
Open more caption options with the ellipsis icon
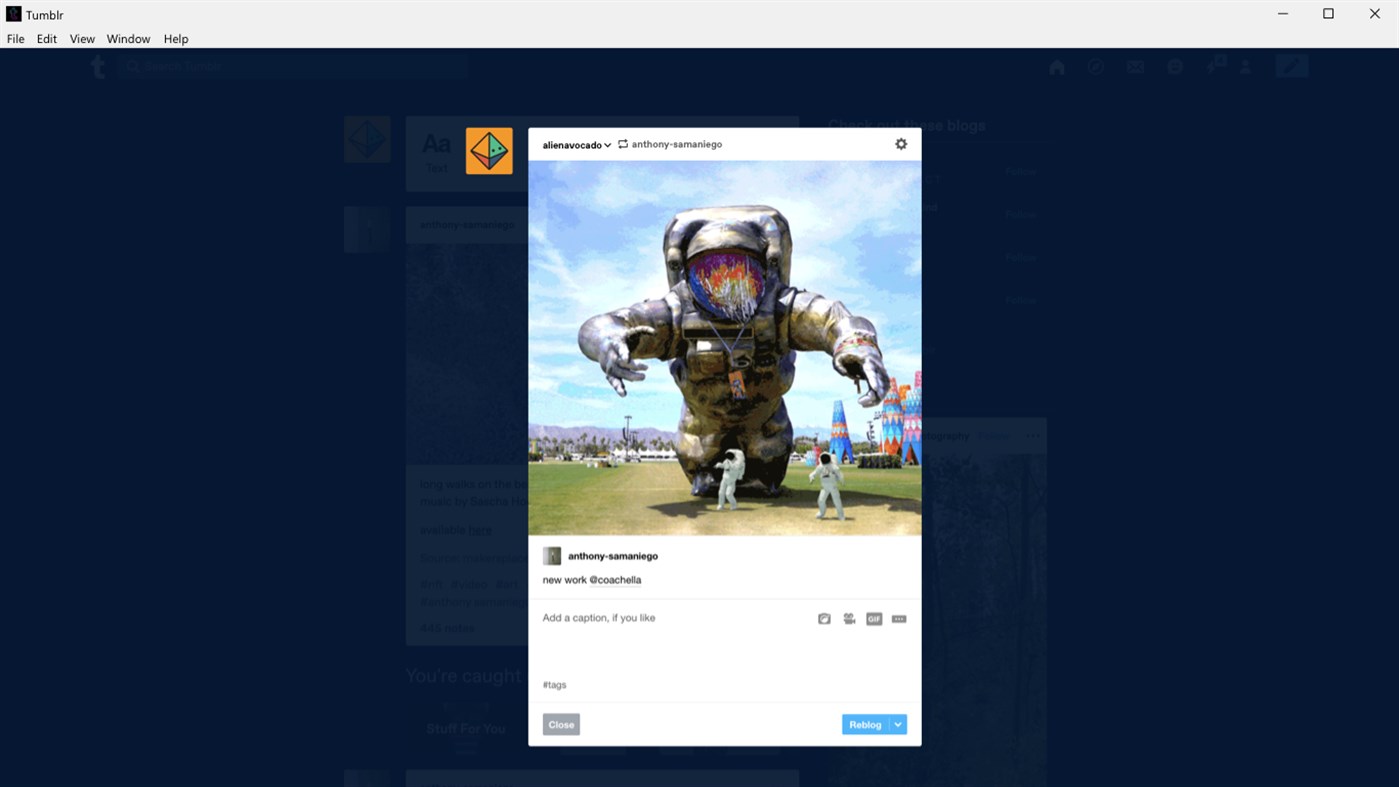coord(898,618)
